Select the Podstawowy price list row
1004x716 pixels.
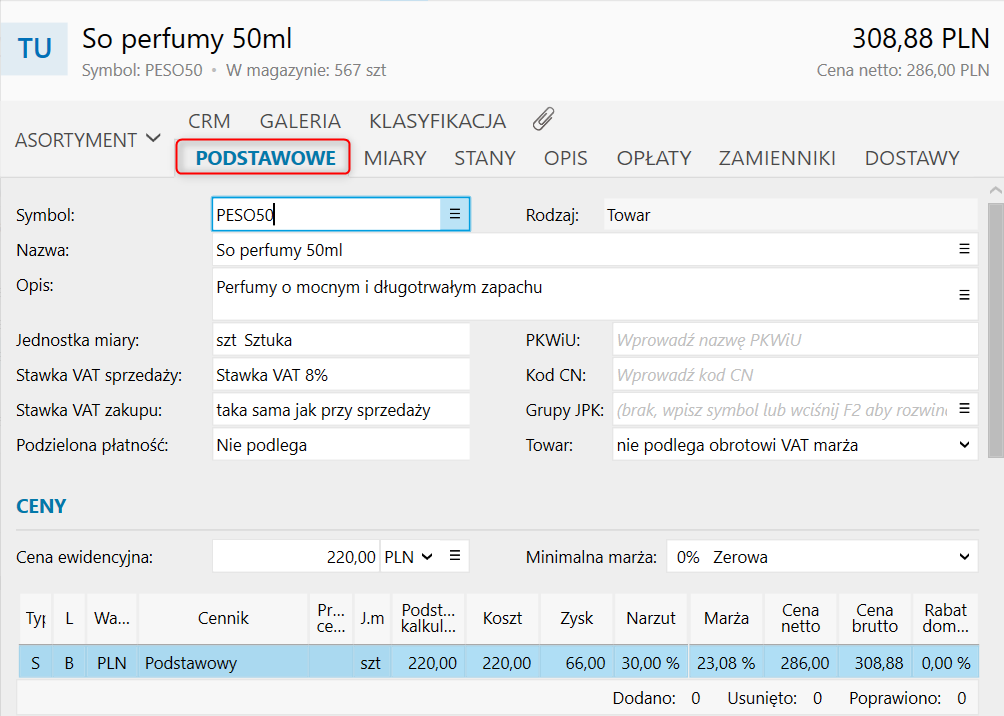223,663
